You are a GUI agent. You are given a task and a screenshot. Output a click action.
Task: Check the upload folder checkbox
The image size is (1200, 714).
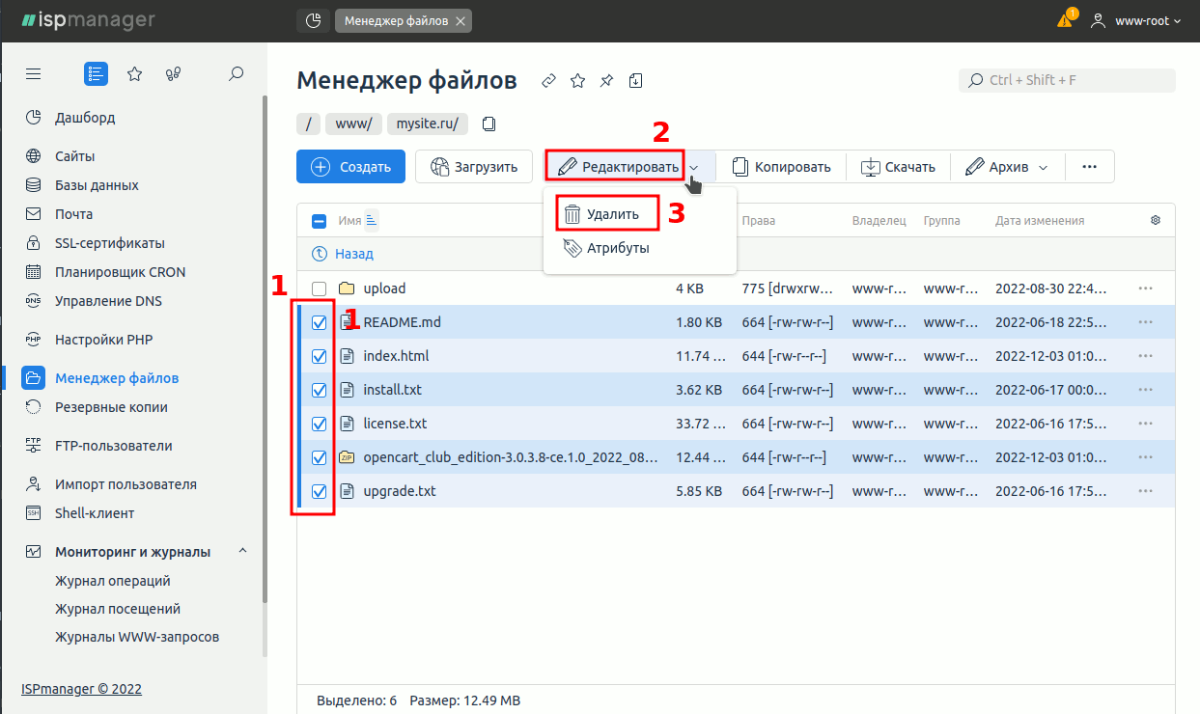point(319,289)
